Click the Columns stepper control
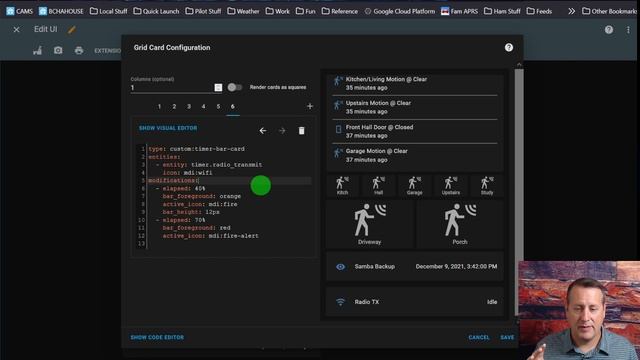The width and height of the screenshot is (640, 360). click(218, 87)
